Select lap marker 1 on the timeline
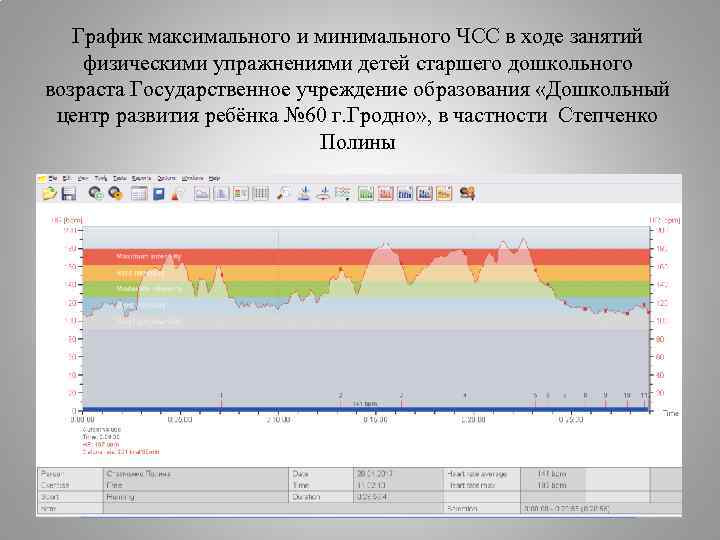This screenshot has width=720, height=540. pyautogui.click(x=221, y=396)
